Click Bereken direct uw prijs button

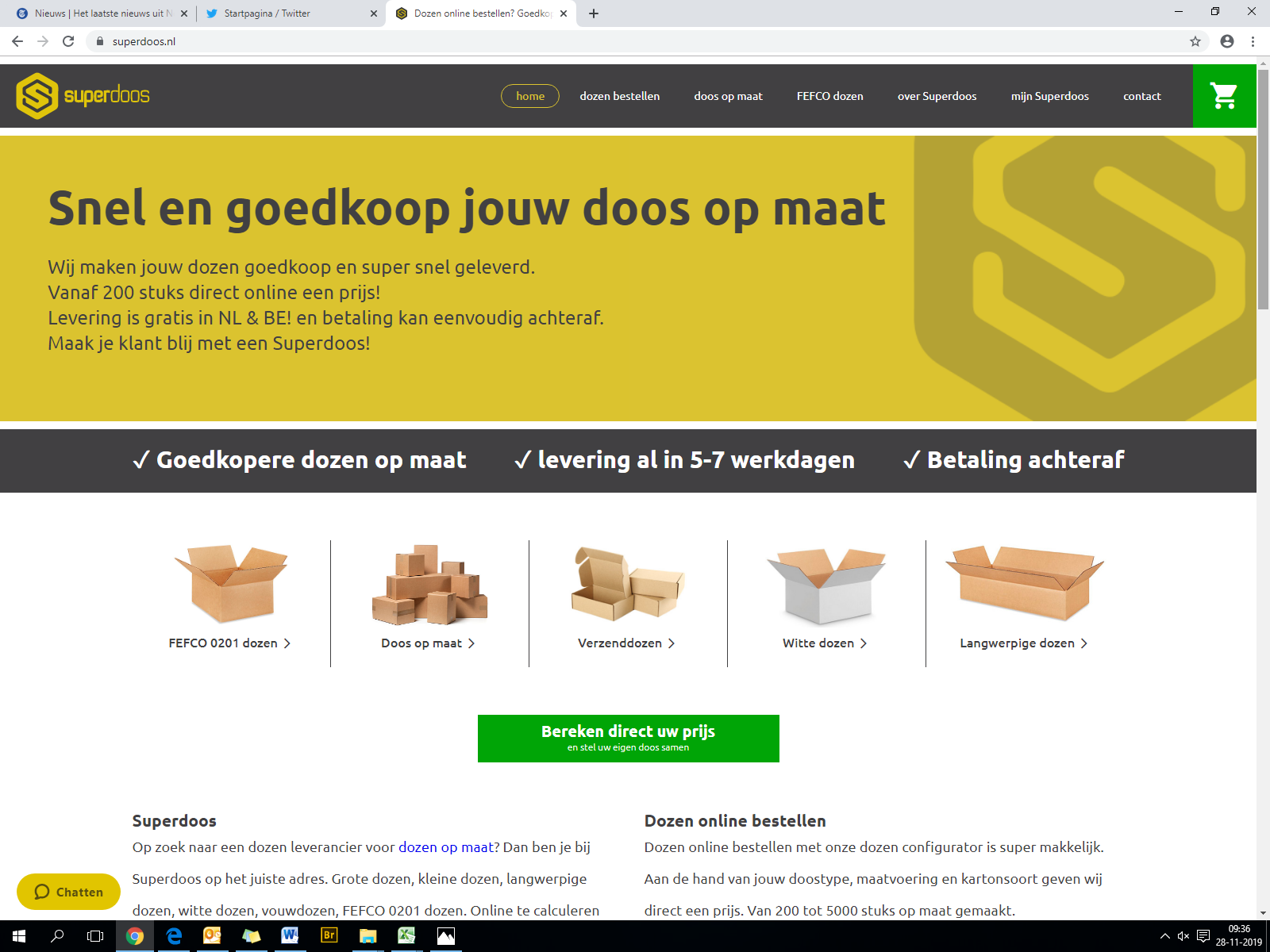628,739
